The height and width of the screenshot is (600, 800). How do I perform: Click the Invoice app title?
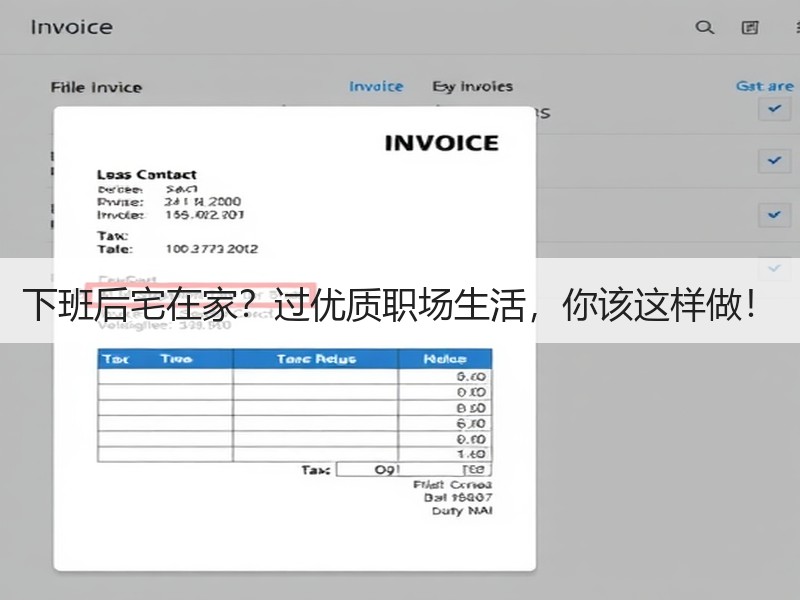tap(71, 27)
